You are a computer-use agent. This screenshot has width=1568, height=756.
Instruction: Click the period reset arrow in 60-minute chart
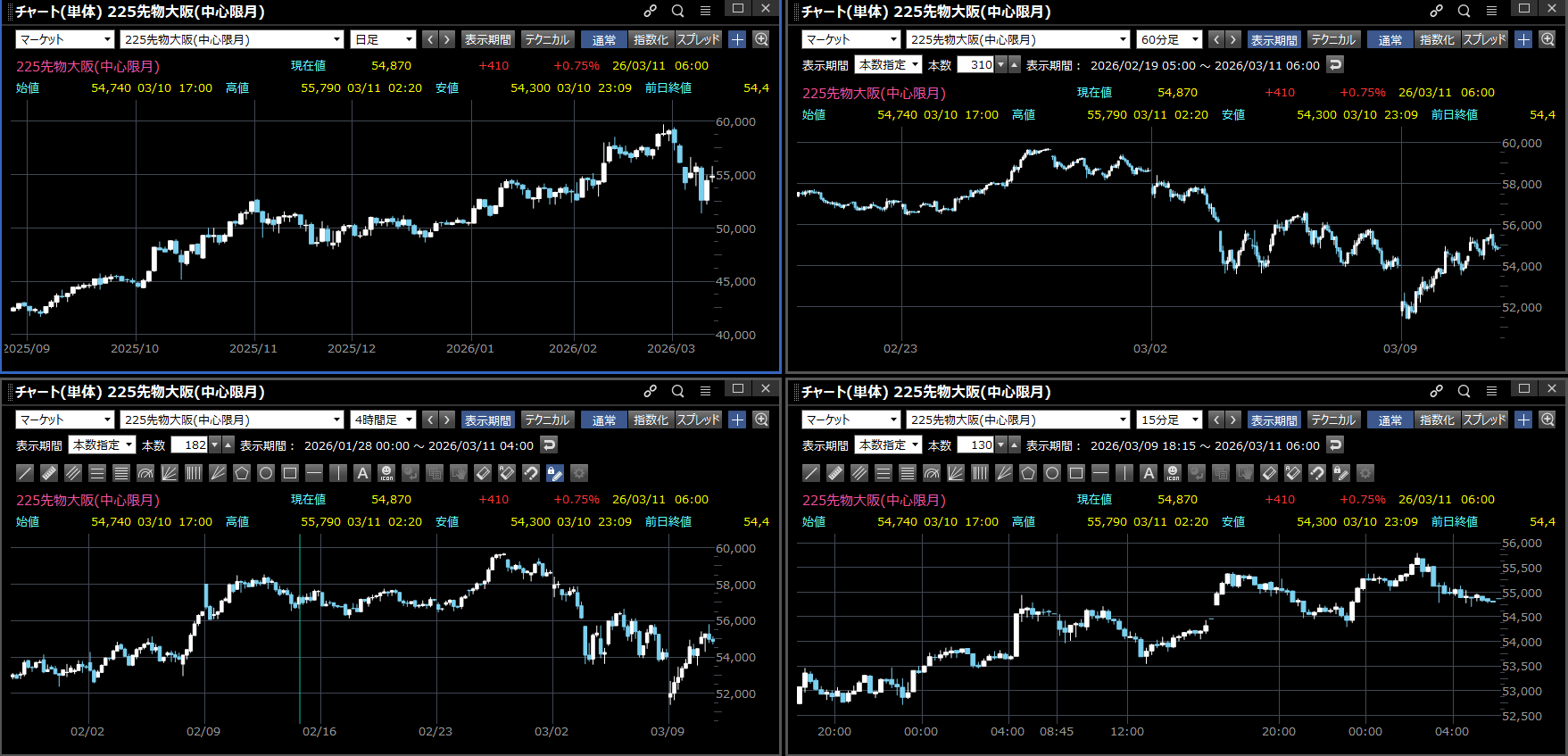coord(1335,64)
